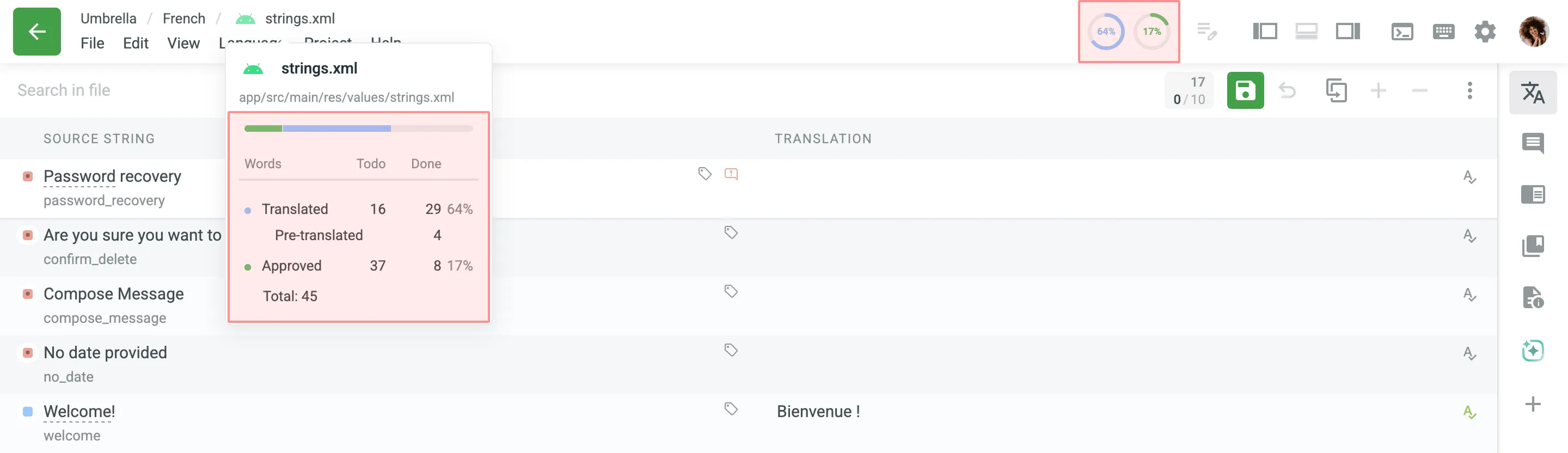Click the Search in file input field

(63, 90)
